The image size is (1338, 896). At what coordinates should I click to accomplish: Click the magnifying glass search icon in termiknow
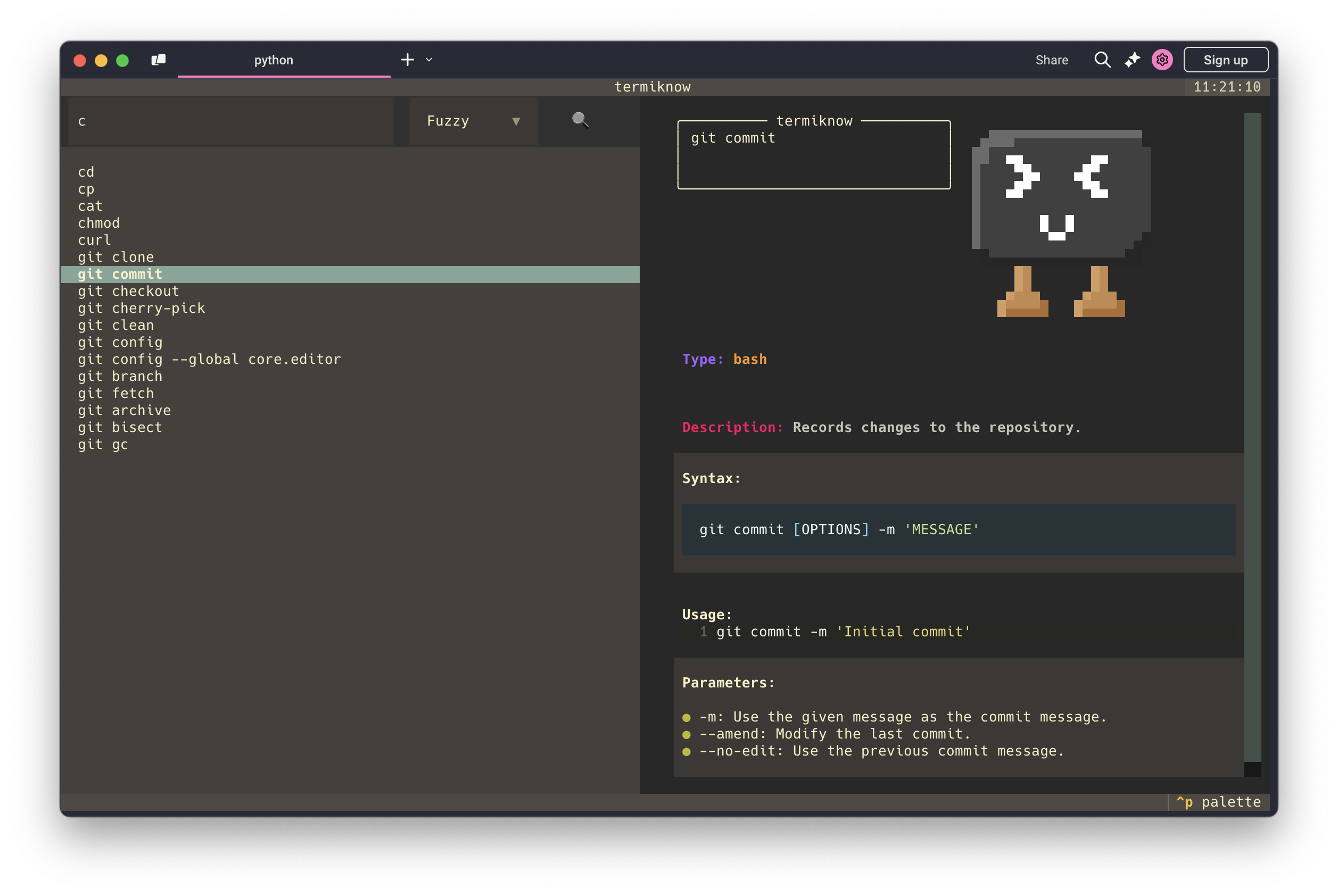(x=580, y=120)
